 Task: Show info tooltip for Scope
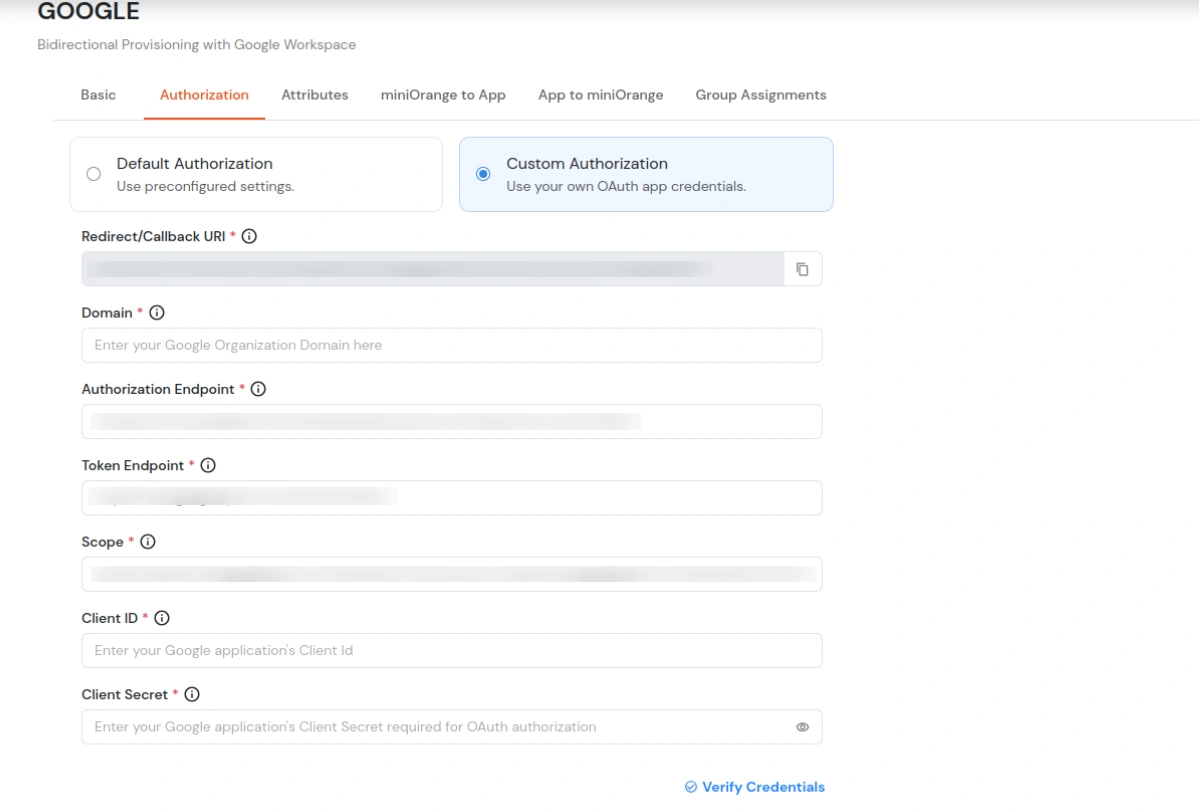[148, 542]
